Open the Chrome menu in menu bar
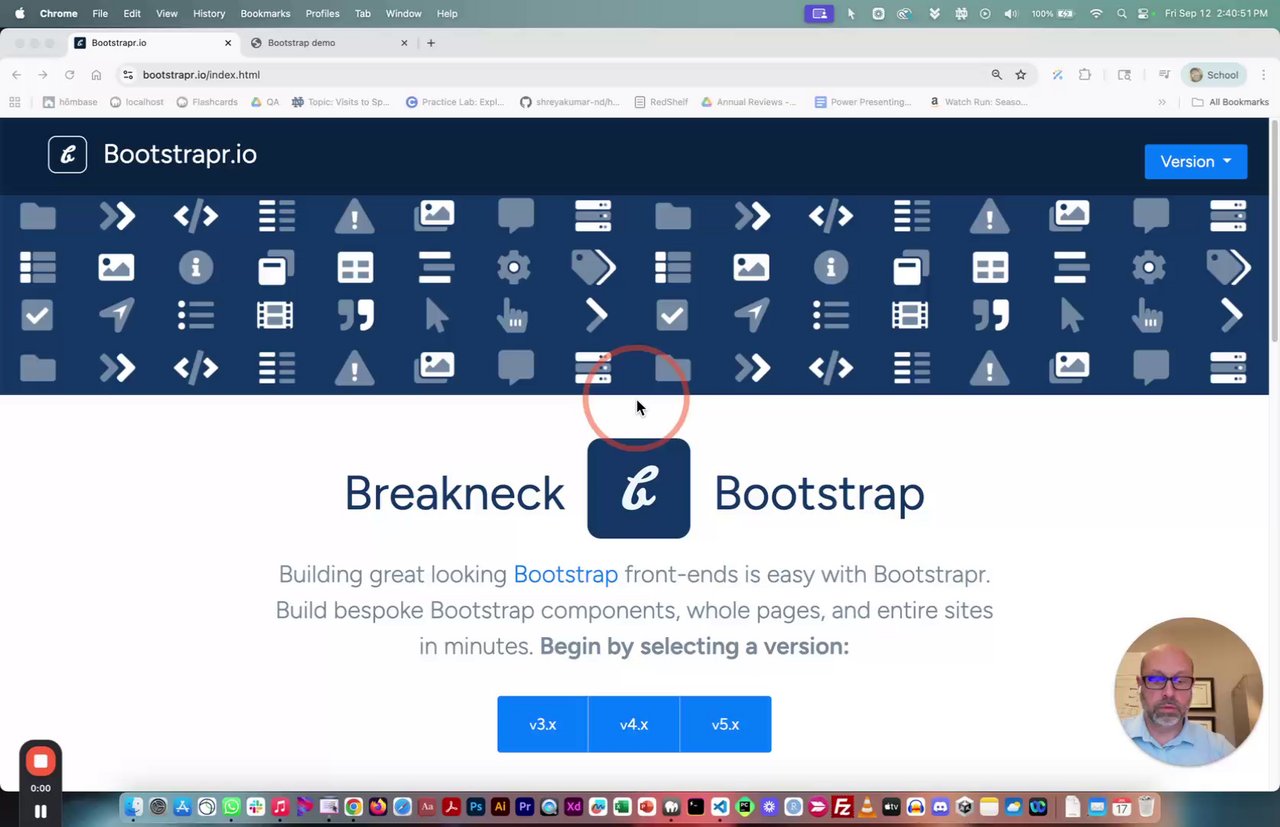The height and width of the screenshot is (827, 1280). click(x=58, y=14)
